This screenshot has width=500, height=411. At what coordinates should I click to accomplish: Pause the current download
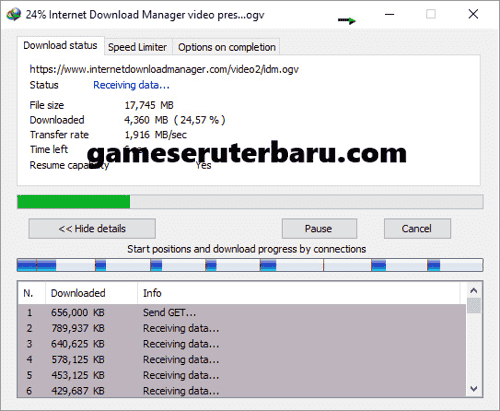(319, 229)
